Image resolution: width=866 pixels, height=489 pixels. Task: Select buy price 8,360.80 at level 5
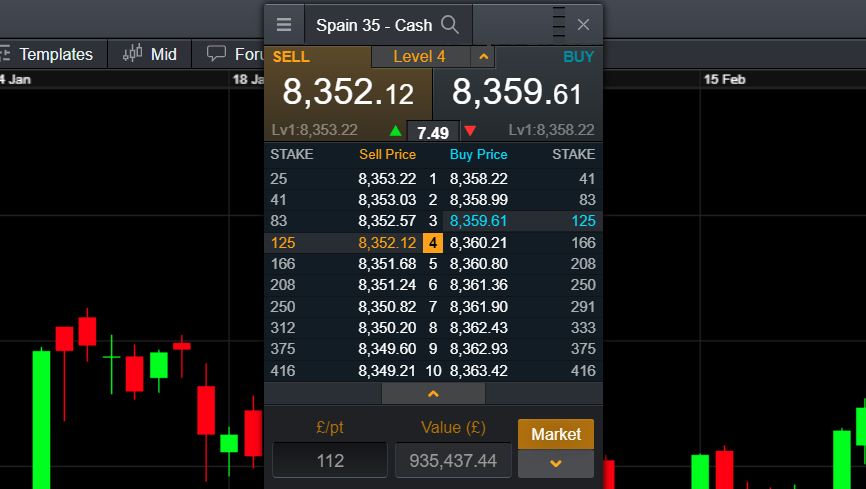479,264
